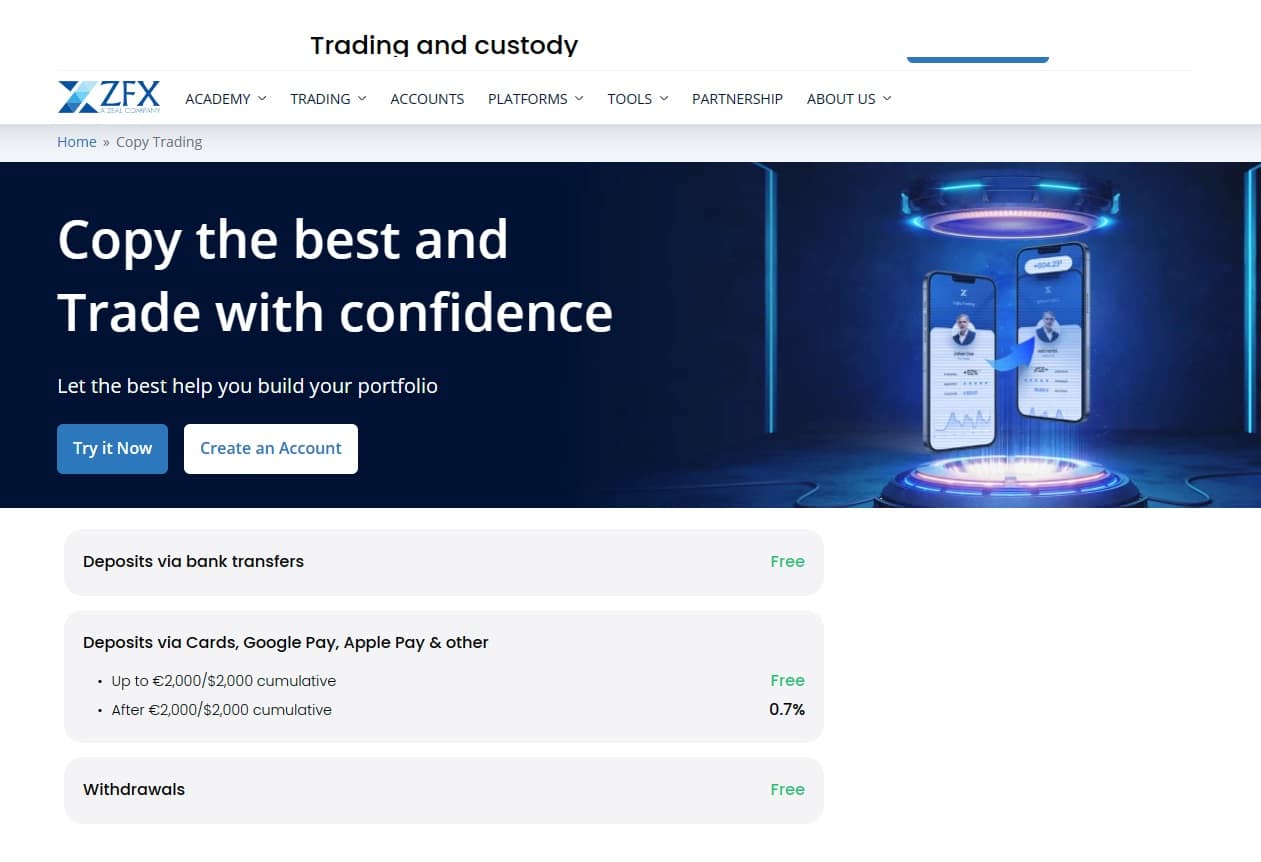The width and height of the screenshot is (1261, 862).
Task: Click the Deposits via bank transfers row
Action: (x=443, y=561)
